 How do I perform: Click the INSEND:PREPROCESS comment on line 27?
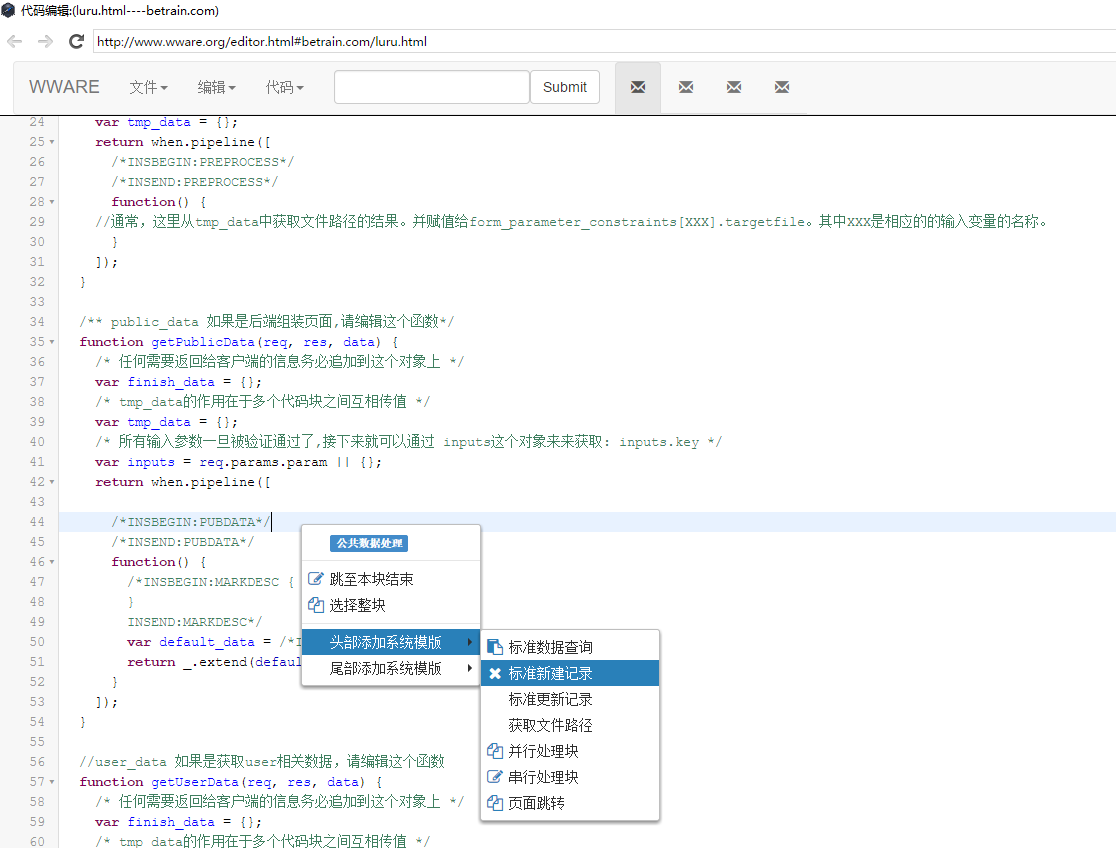click(x=195, y=182)
